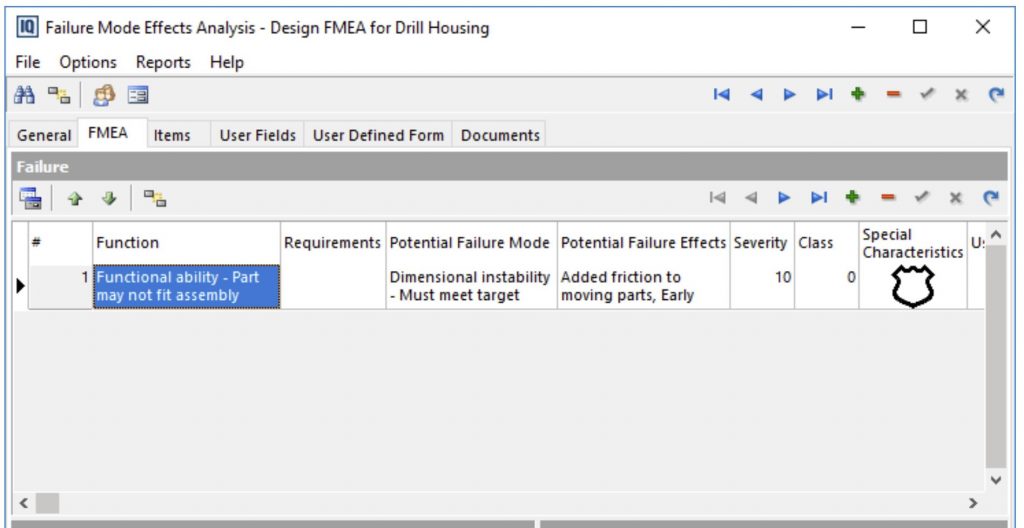
Task: Move failure row up with green up arrow
Action: click(x=74, y=198)
